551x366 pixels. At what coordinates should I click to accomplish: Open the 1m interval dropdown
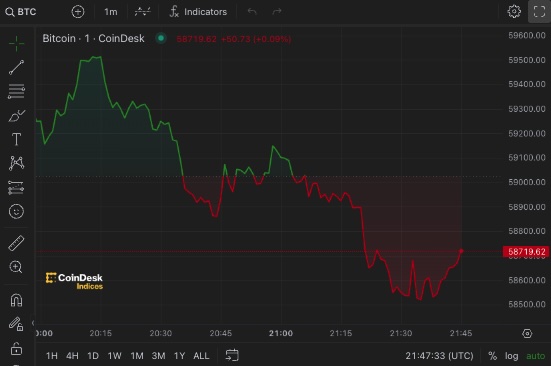coord(111,12)
